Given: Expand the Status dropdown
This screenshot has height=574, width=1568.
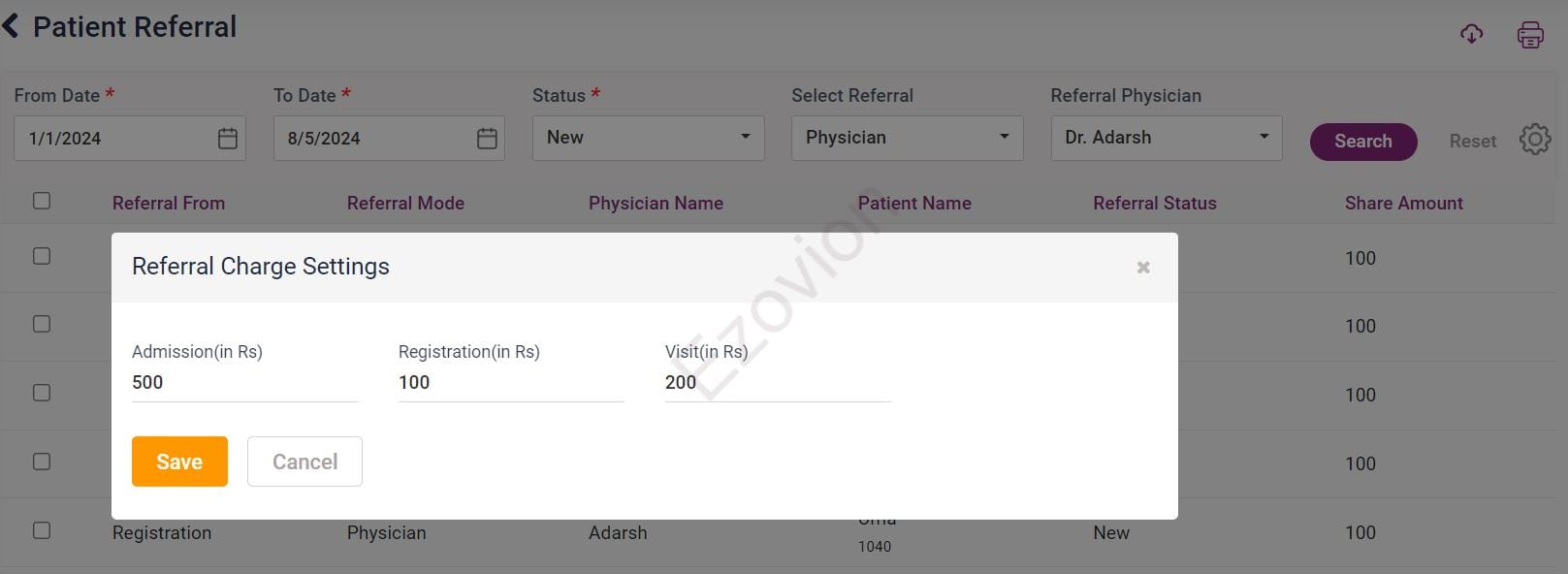Looking at the screenshot, I should 648,138.
